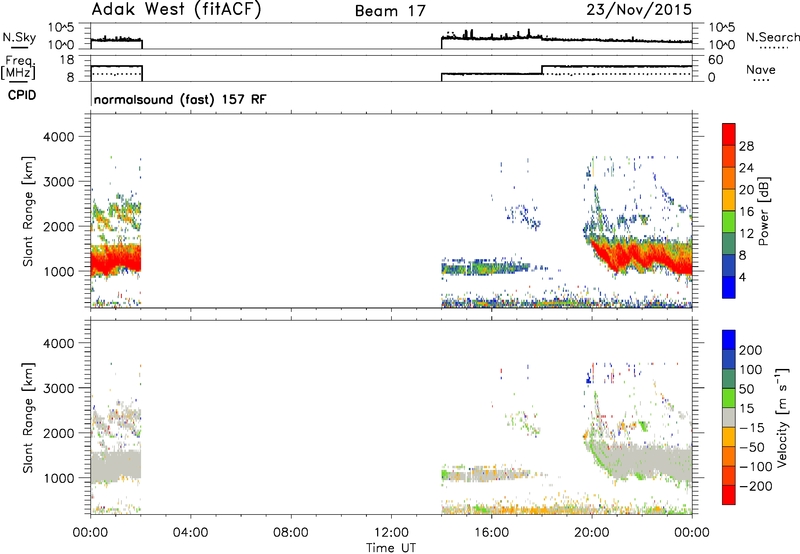Click the 'CPID' label
The height and width of the screenshot is (554, 800).
(x=22, y=95)
